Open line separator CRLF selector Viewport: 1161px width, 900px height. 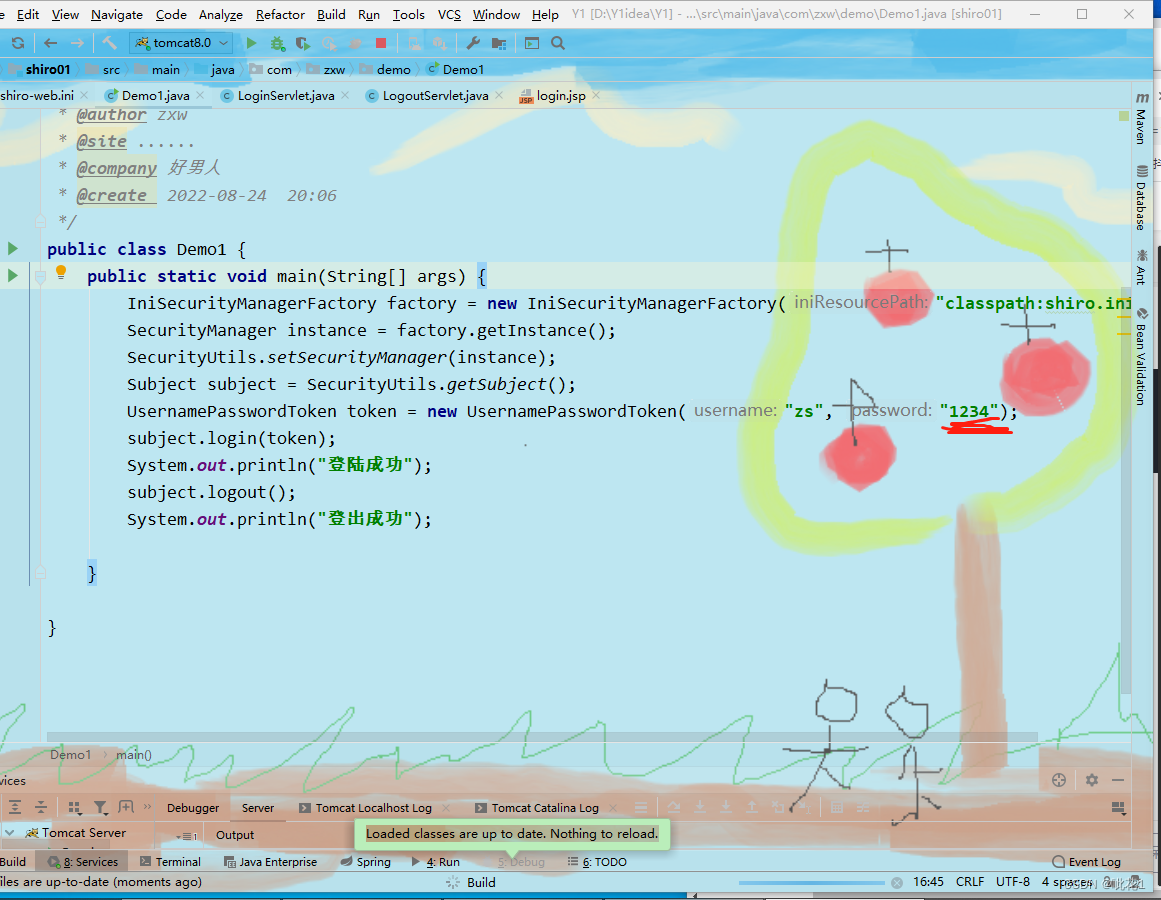(x=969, y=881)
